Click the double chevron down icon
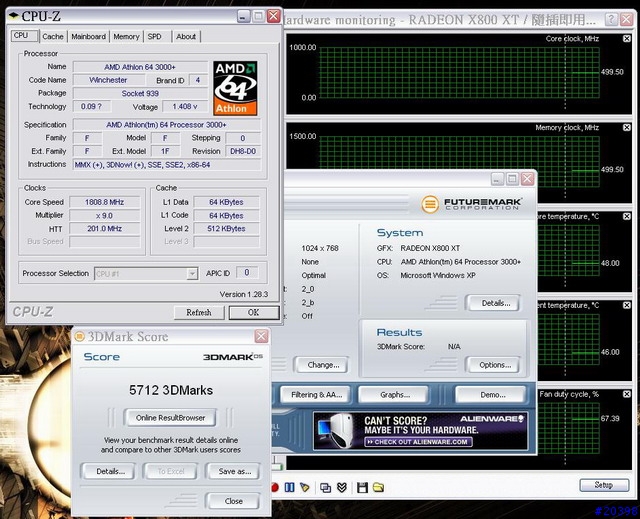Image resolution: width=640 pixels, height=519 pixels. (342, 487)
